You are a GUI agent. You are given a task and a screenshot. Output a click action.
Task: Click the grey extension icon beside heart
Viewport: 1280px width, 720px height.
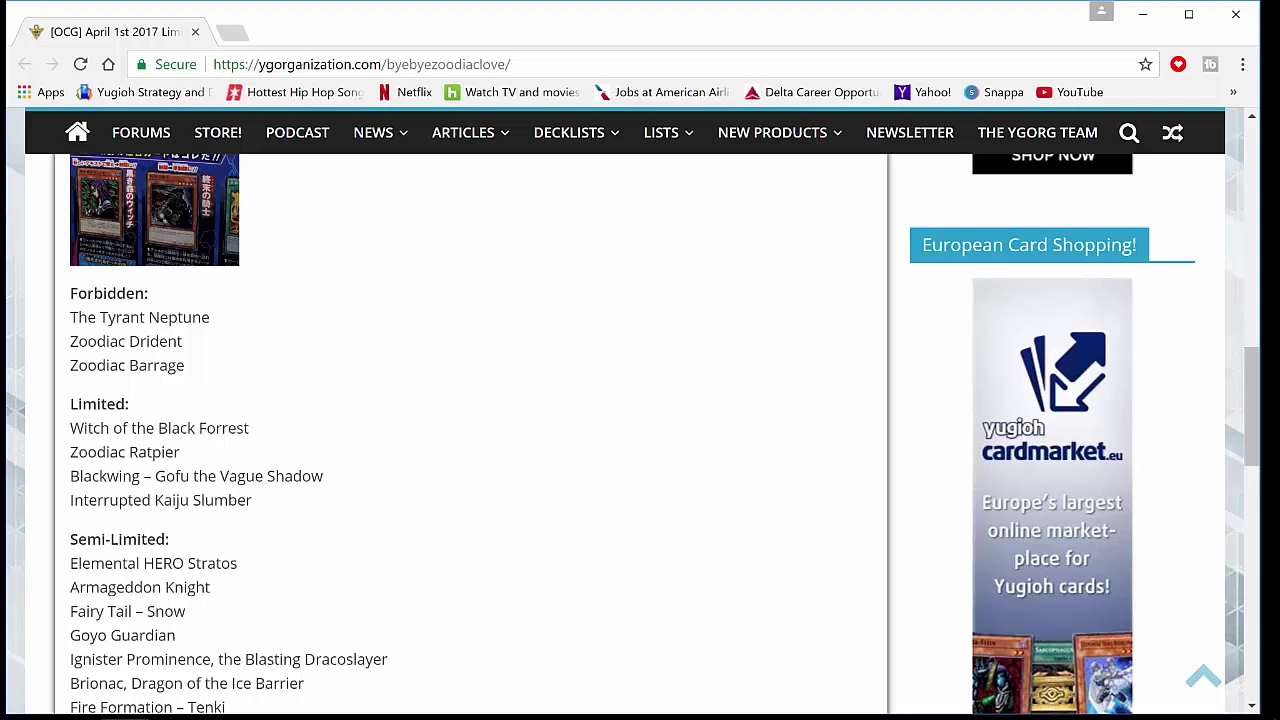point(1210,64)
